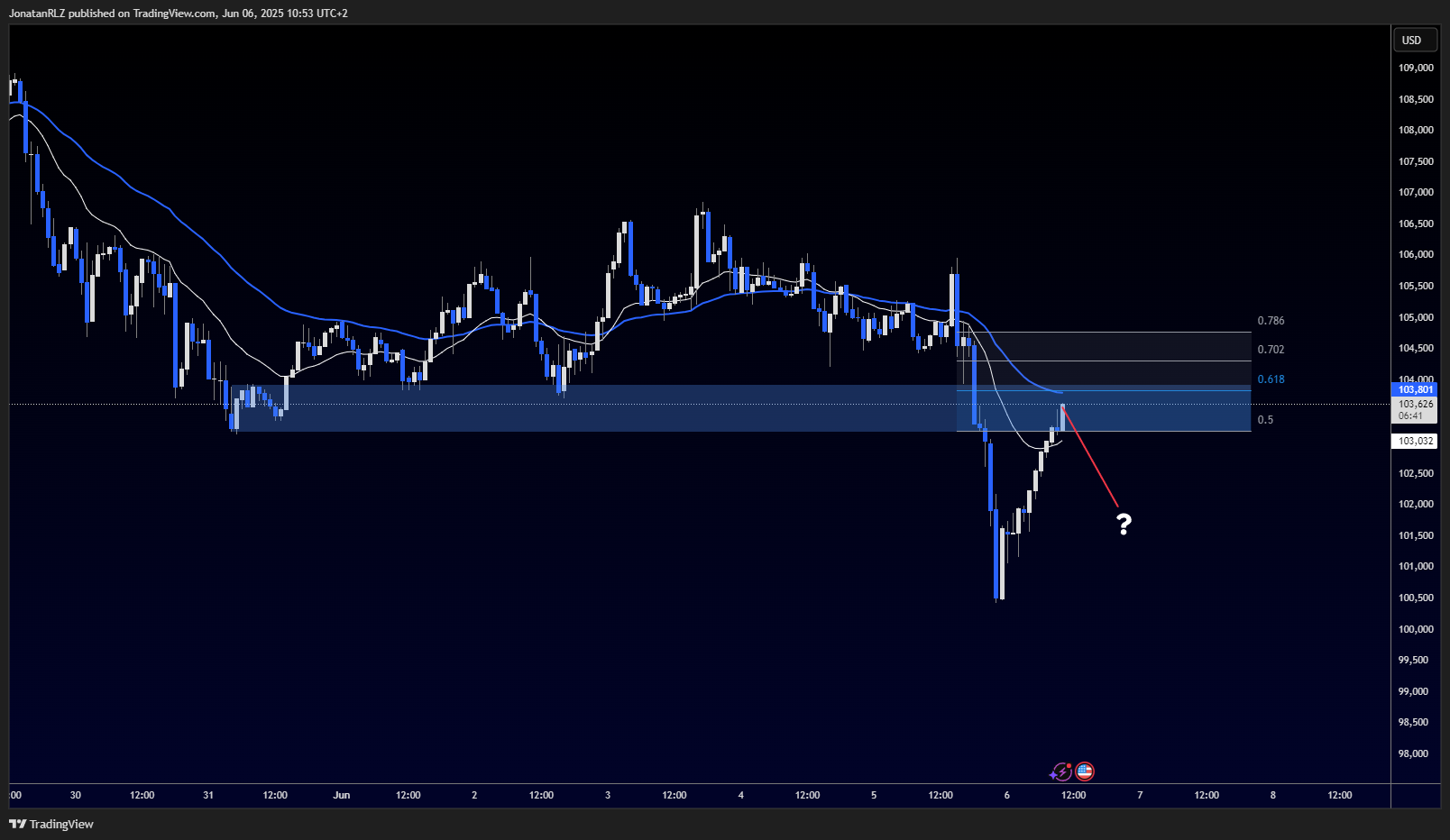Select the 0.5 Fibonacci level label
This screenshot has width=1450, height=840.
(x=1265, y=420)
